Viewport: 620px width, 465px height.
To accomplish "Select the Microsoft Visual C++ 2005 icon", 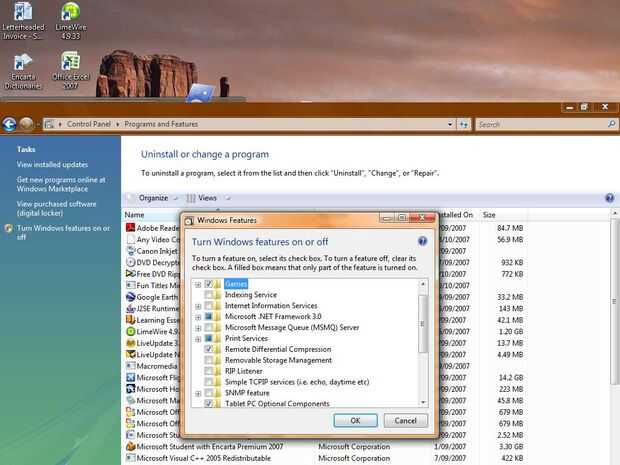I will click(130, 458).
